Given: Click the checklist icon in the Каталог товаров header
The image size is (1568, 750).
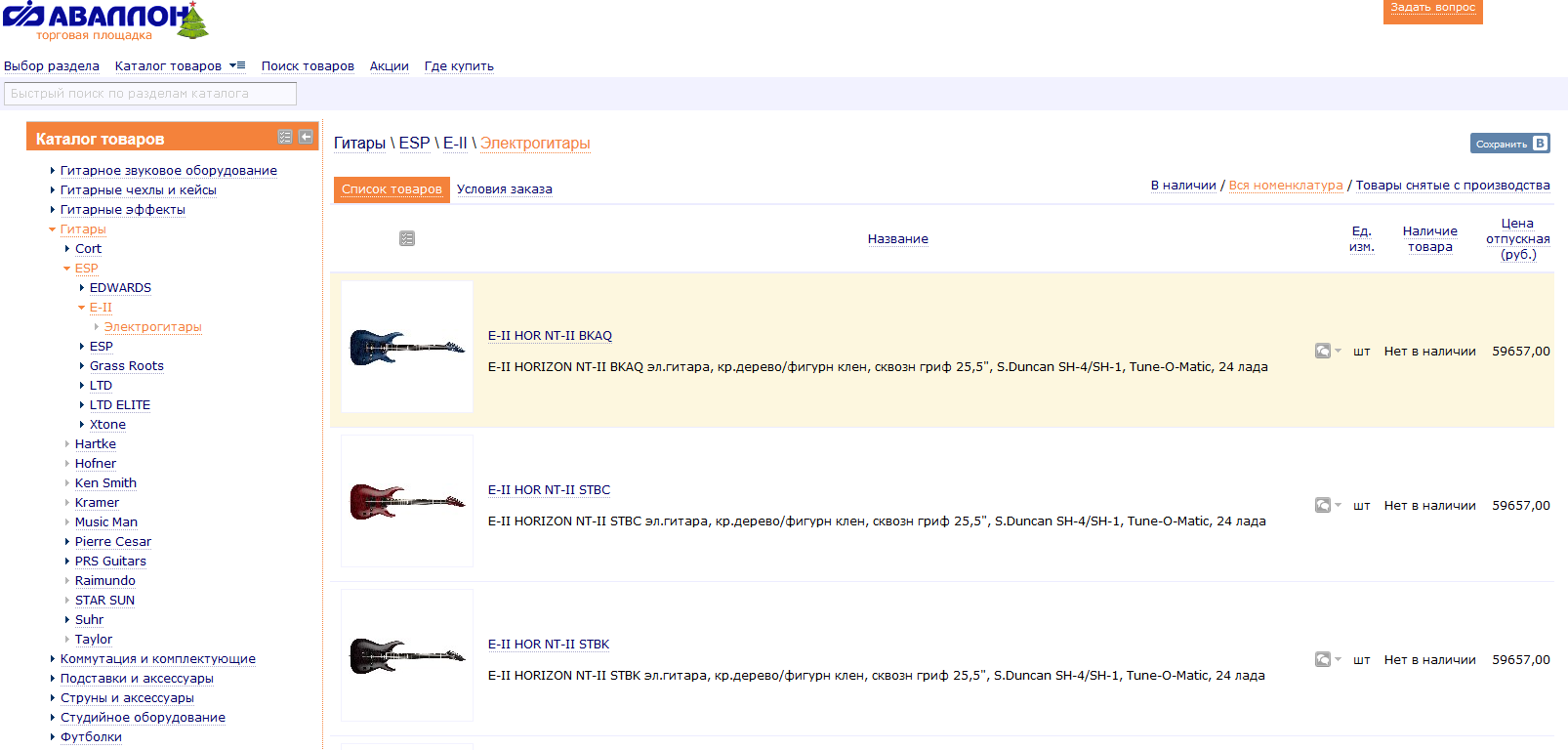Looking at the screenshot, I should pos(285,137).
